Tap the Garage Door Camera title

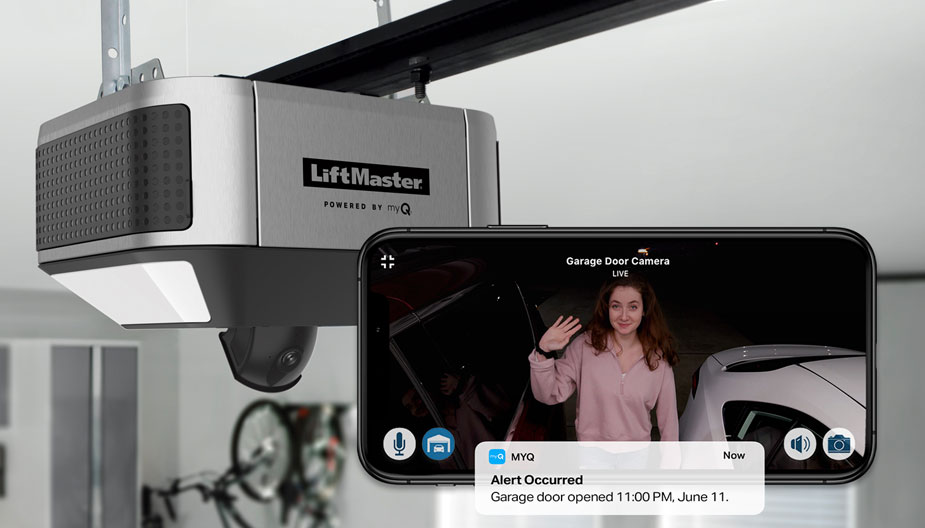tap(617, 261)
